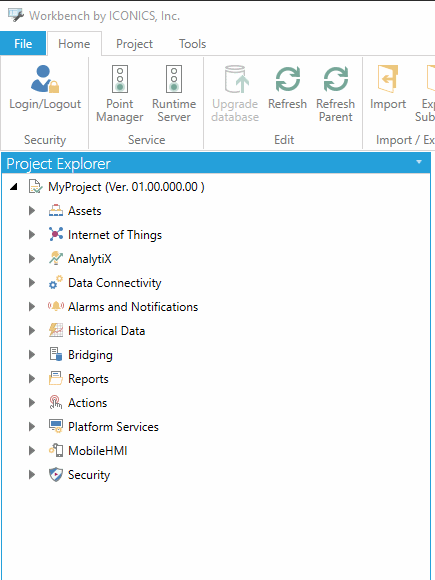Select the MobileHMI label in tree

point(98,451)
